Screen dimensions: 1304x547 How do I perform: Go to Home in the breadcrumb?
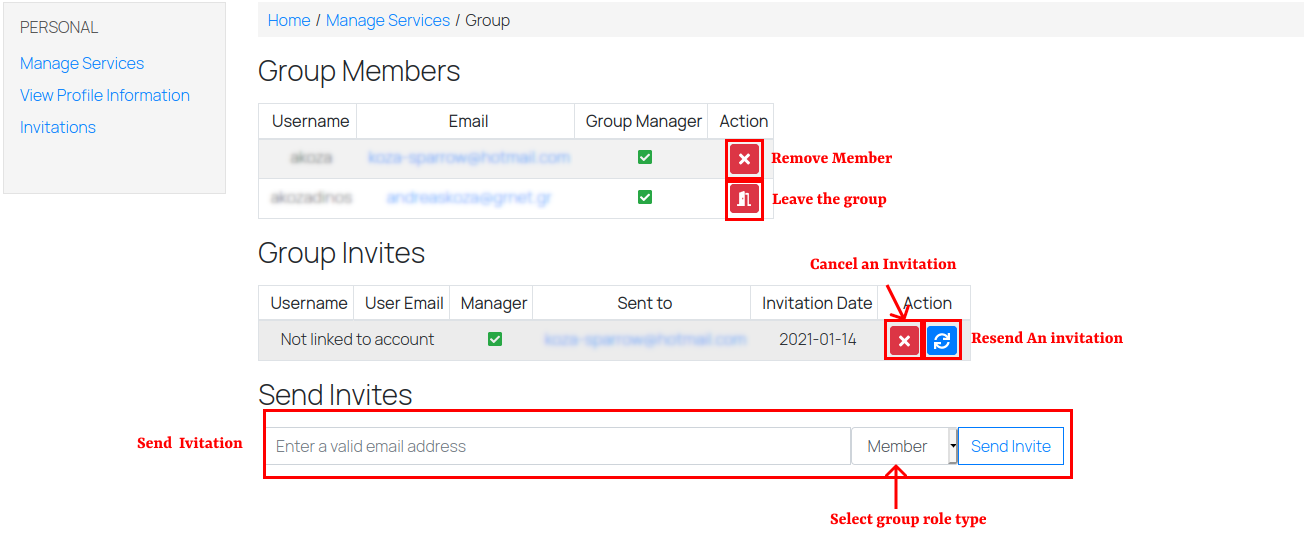tap(289, 20)
